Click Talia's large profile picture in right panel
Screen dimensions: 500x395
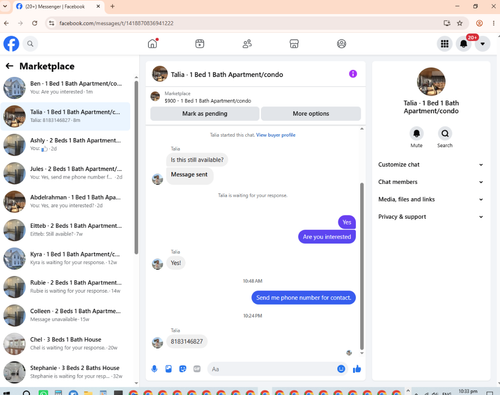[431, 82]
